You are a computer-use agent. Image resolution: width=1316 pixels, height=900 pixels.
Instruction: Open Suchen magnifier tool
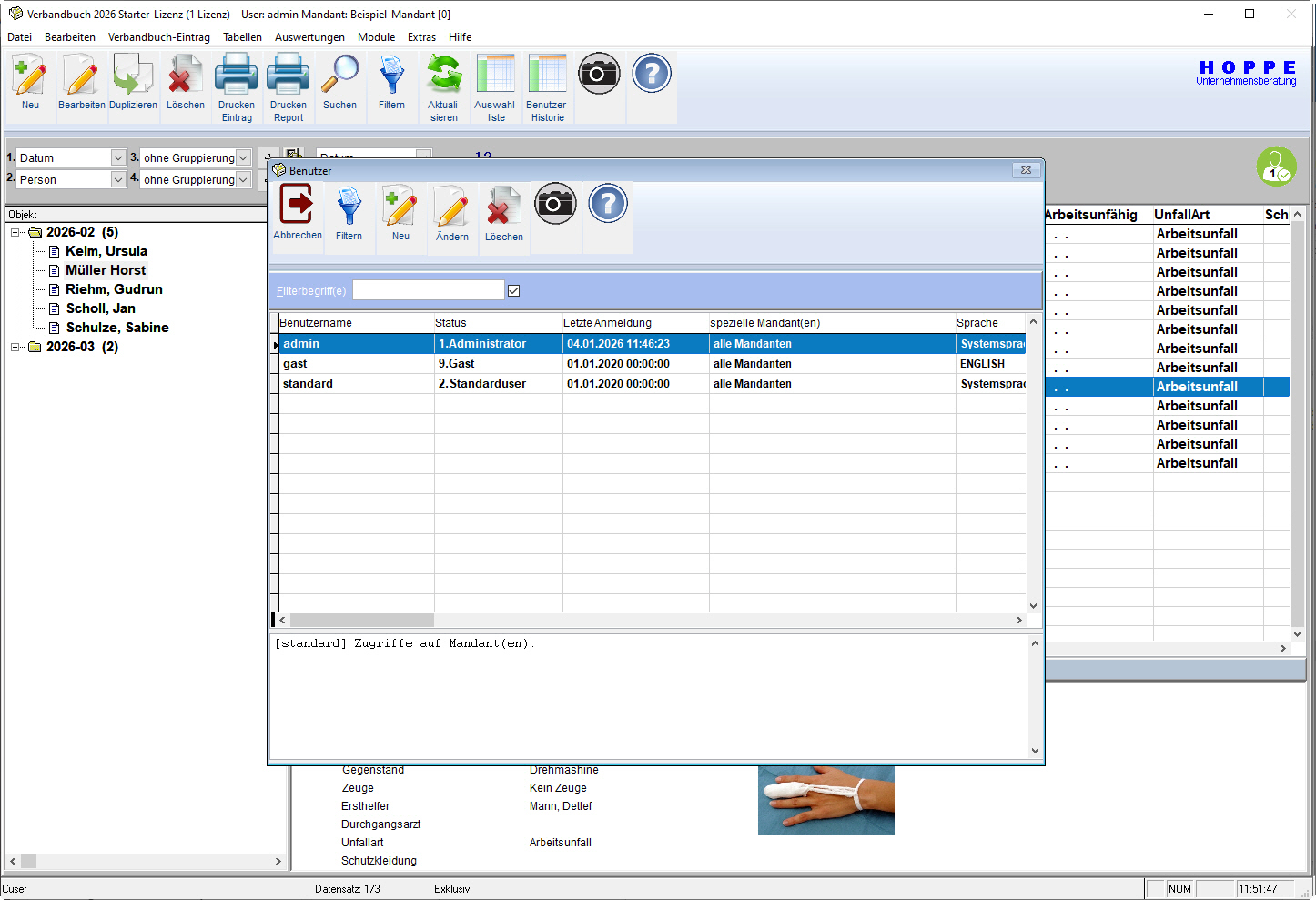(x=339, y=76)
